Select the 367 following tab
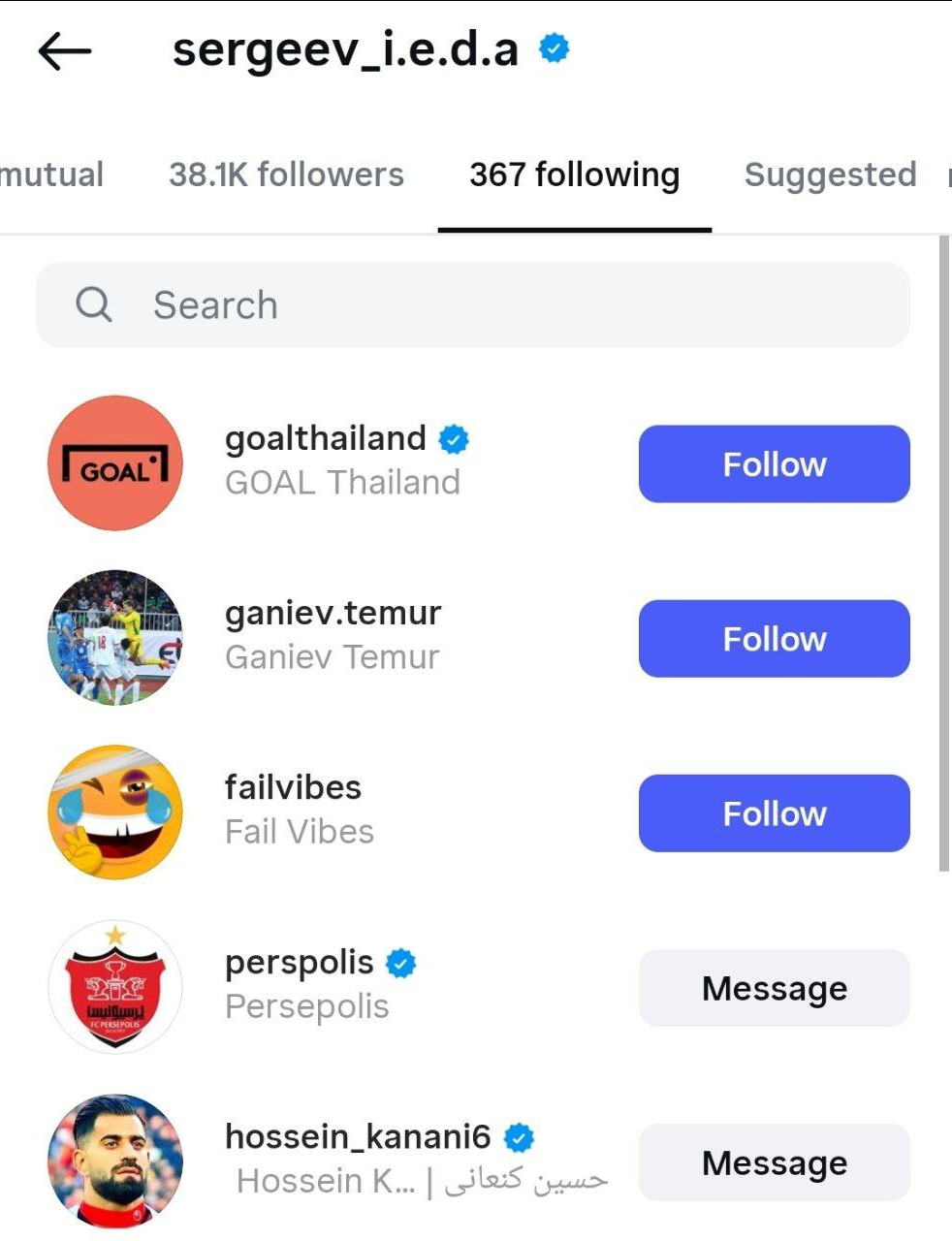952x1241 pixels. pyautogui.click(x=575, y=175)
